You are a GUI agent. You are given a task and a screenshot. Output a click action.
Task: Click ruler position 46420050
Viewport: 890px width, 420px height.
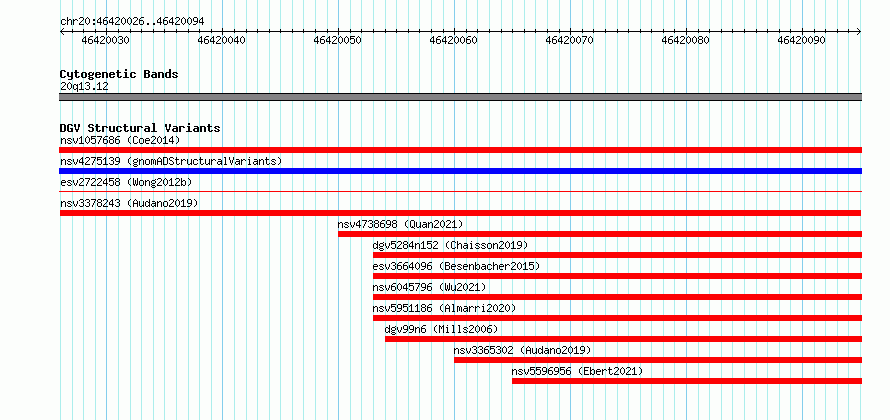338,40
